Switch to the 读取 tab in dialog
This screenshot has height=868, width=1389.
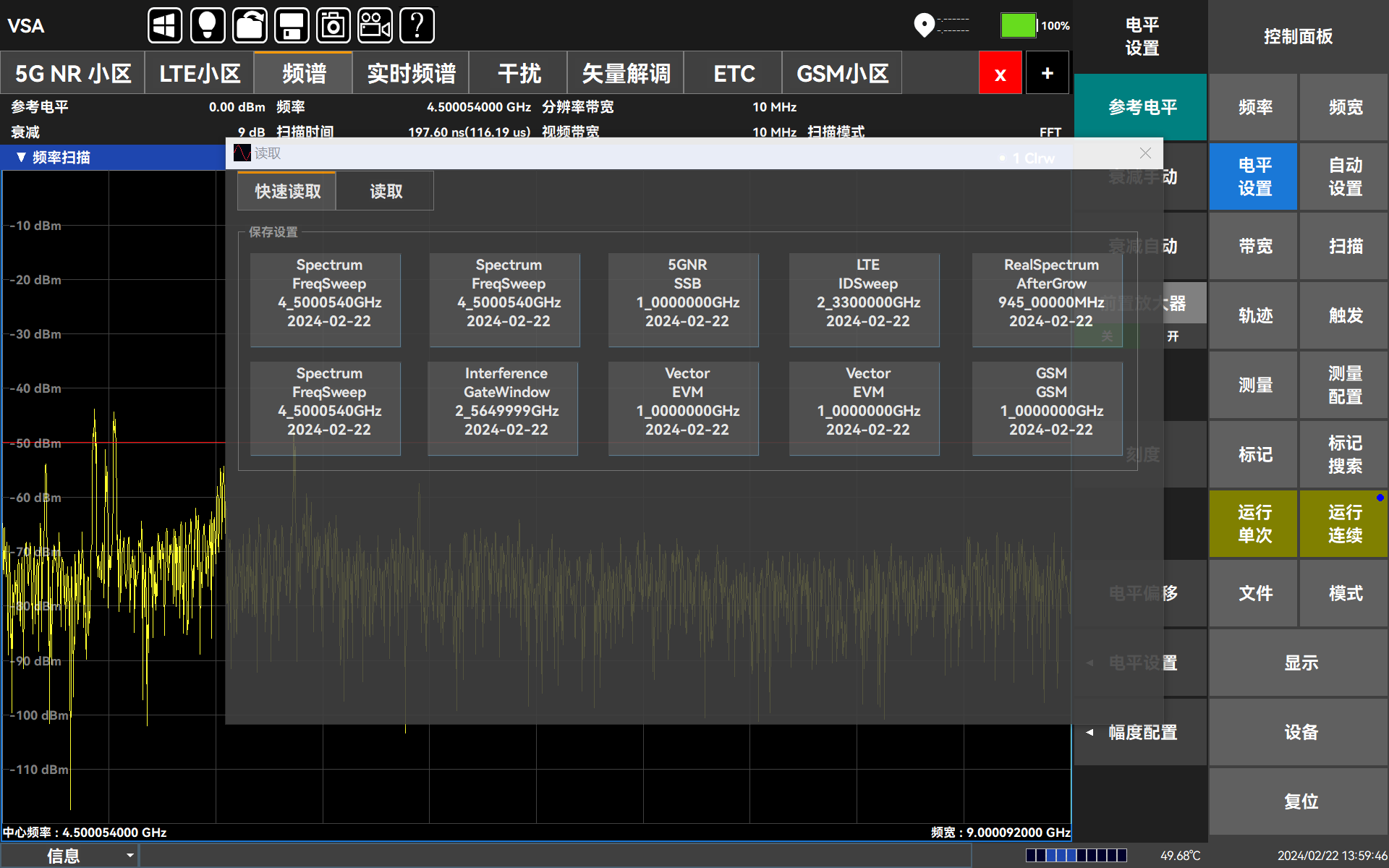pos(386,191)
